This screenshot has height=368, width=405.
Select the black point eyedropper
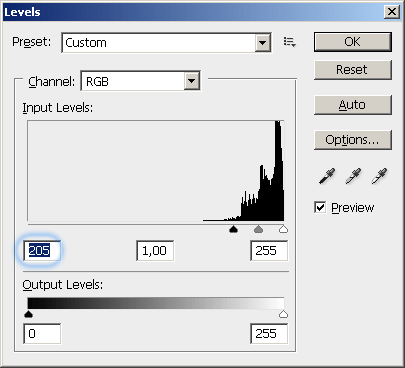tap(327, 176)
